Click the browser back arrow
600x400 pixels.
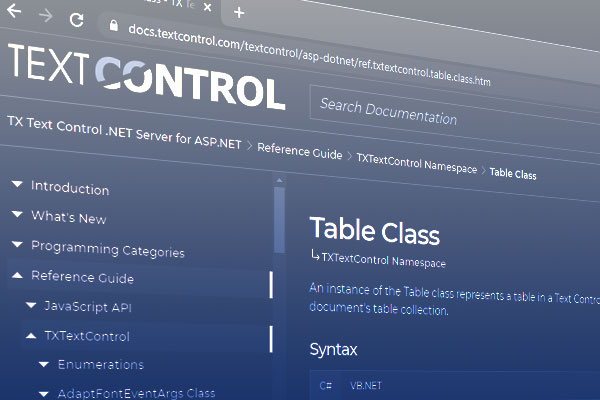(x=14, y=11)
